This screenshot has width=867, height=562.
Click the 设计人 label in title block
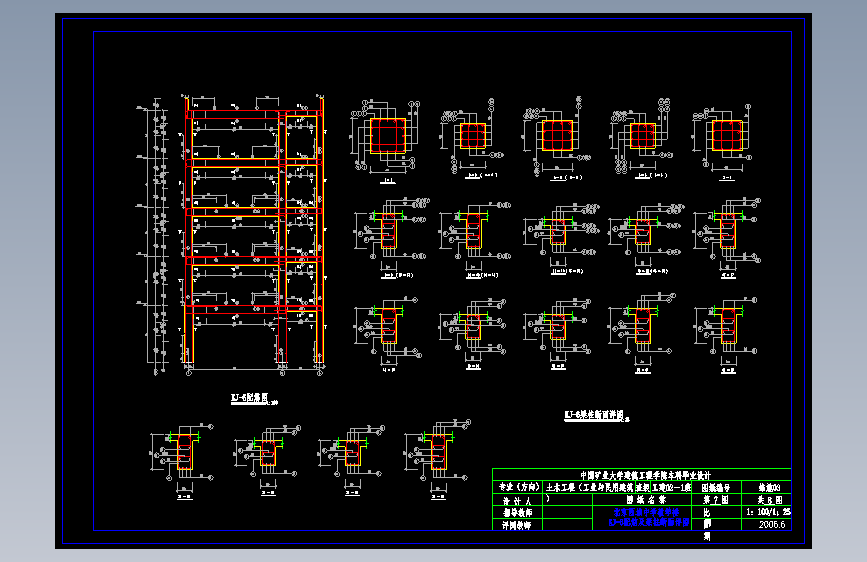click(x=517, y=501)
